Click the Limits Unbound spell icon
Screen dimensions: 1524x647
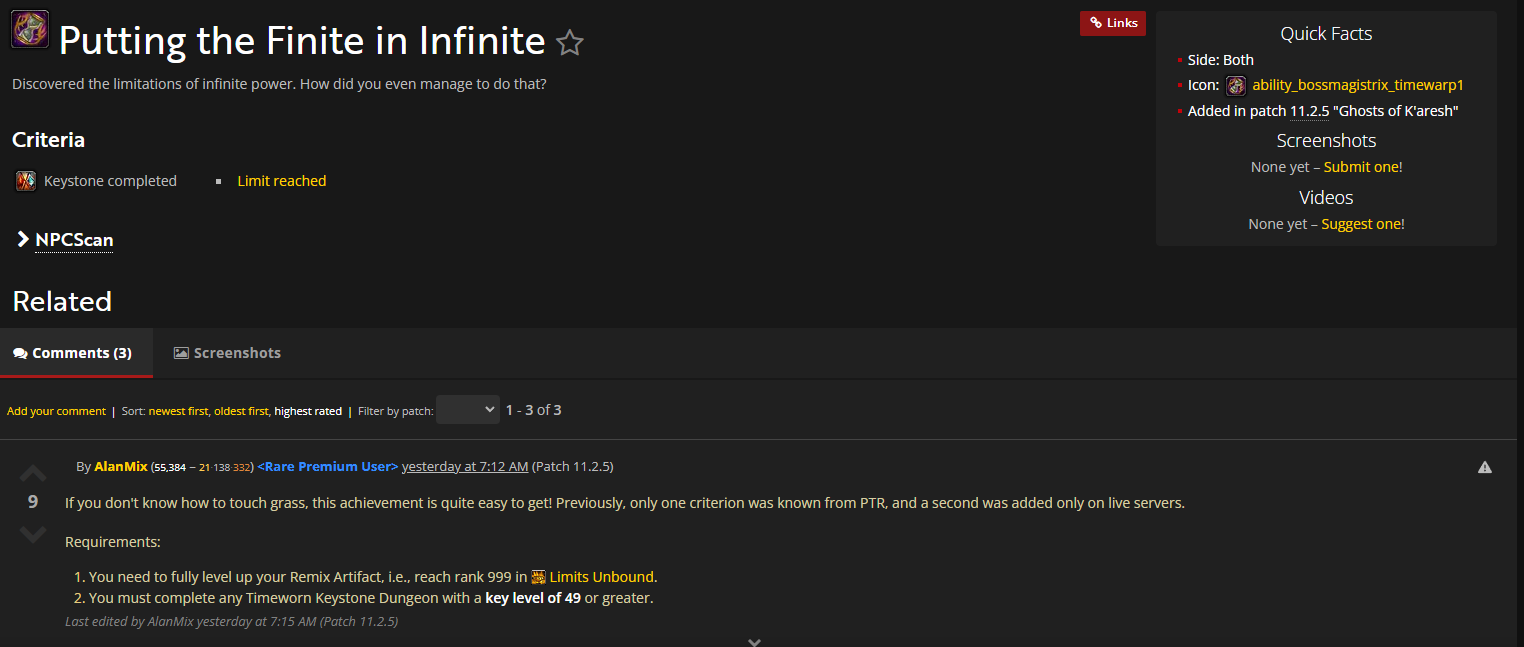tap(538, 577)
